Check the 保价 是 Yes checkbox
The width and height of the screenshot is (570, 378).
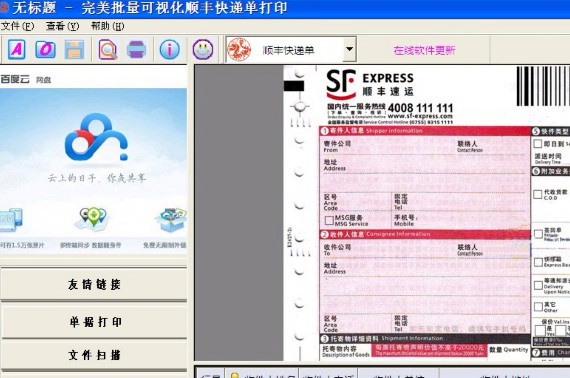click(540, 330)
